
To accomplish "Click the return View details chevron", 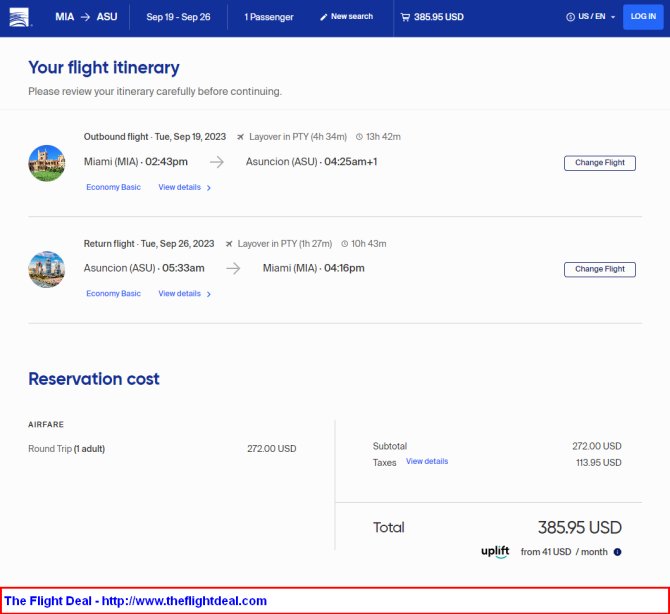I will (209, 294).
